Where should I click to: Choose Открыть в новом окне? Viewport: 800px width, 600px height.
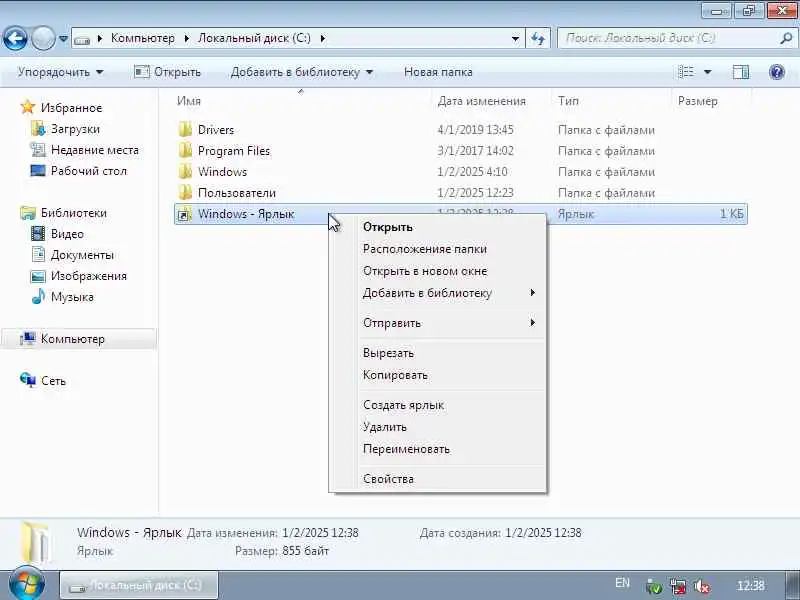(425, 271)
